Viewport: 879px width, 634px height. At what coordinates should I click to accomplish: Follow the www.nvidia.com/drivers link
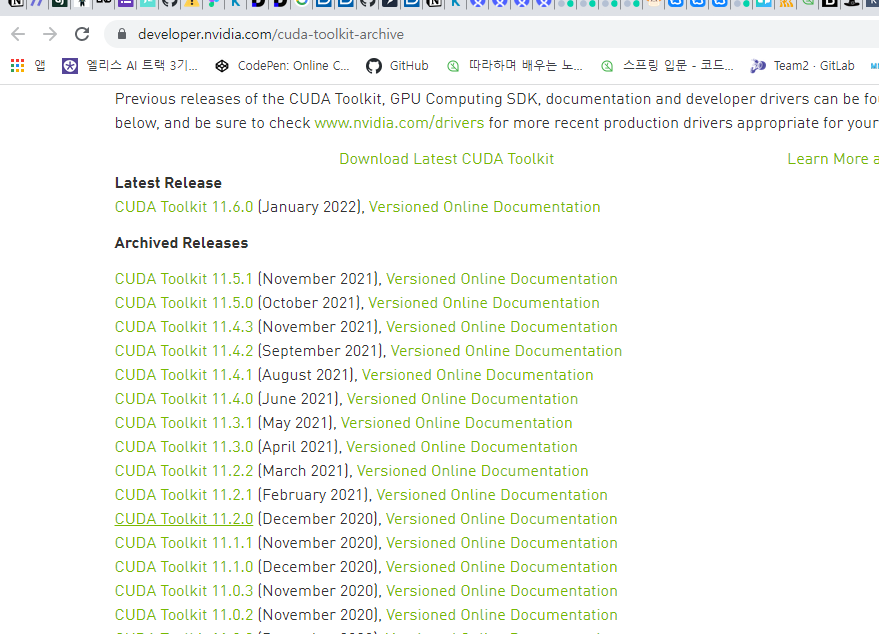tap(399, 123)
